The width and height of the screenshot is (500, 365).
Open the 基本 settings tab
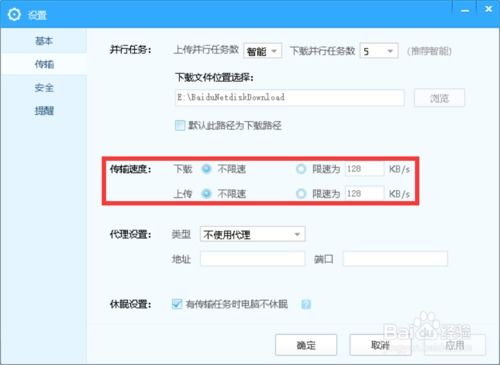[x=44, y=41]
